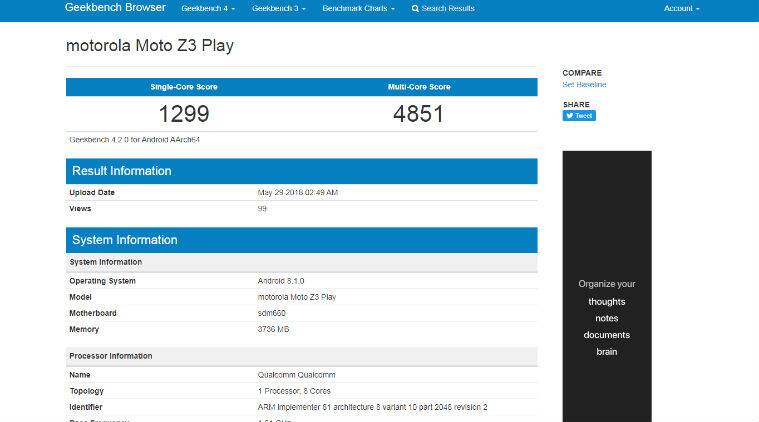The image size is (759, 422).
Task: Click the 'Organize your thoughts' advertisement
Action: pos(607,286)
